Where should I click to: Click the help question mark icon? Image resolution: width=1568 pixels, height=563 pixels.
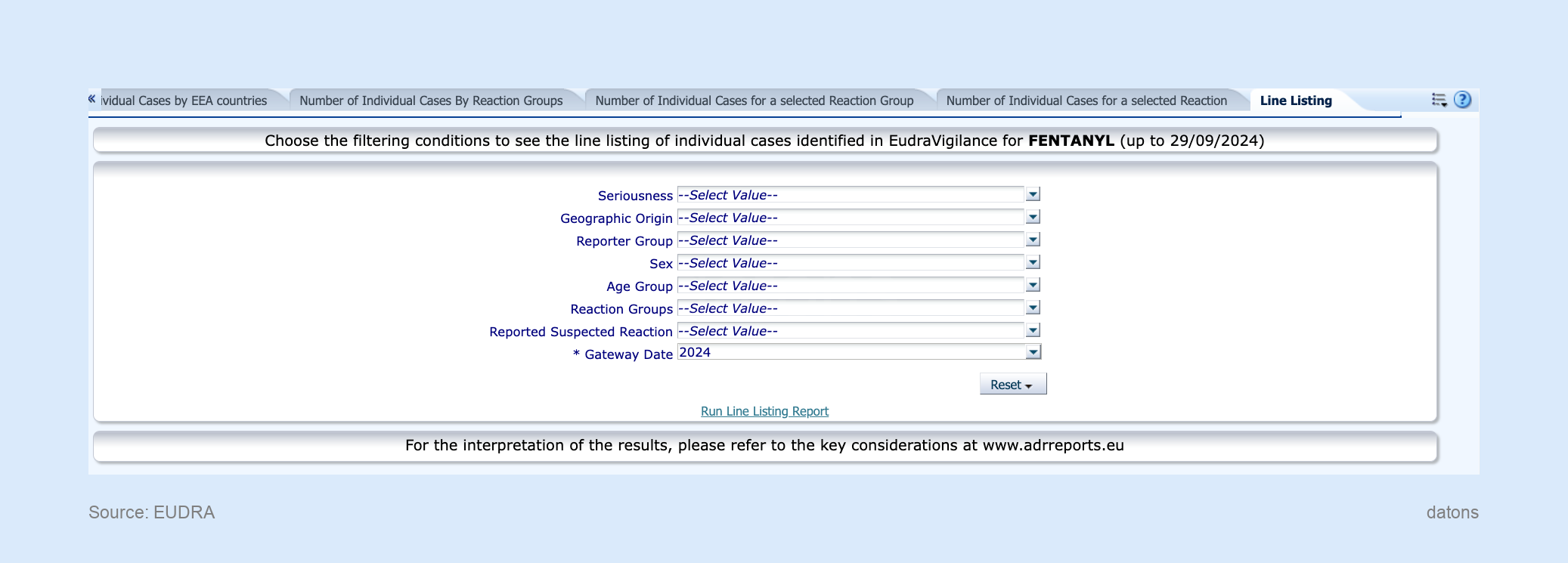pos(1462,100)
